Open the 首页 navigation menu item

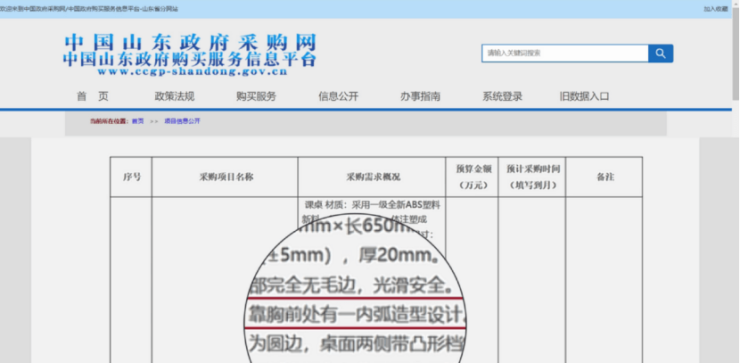click(x=92, y=97)
